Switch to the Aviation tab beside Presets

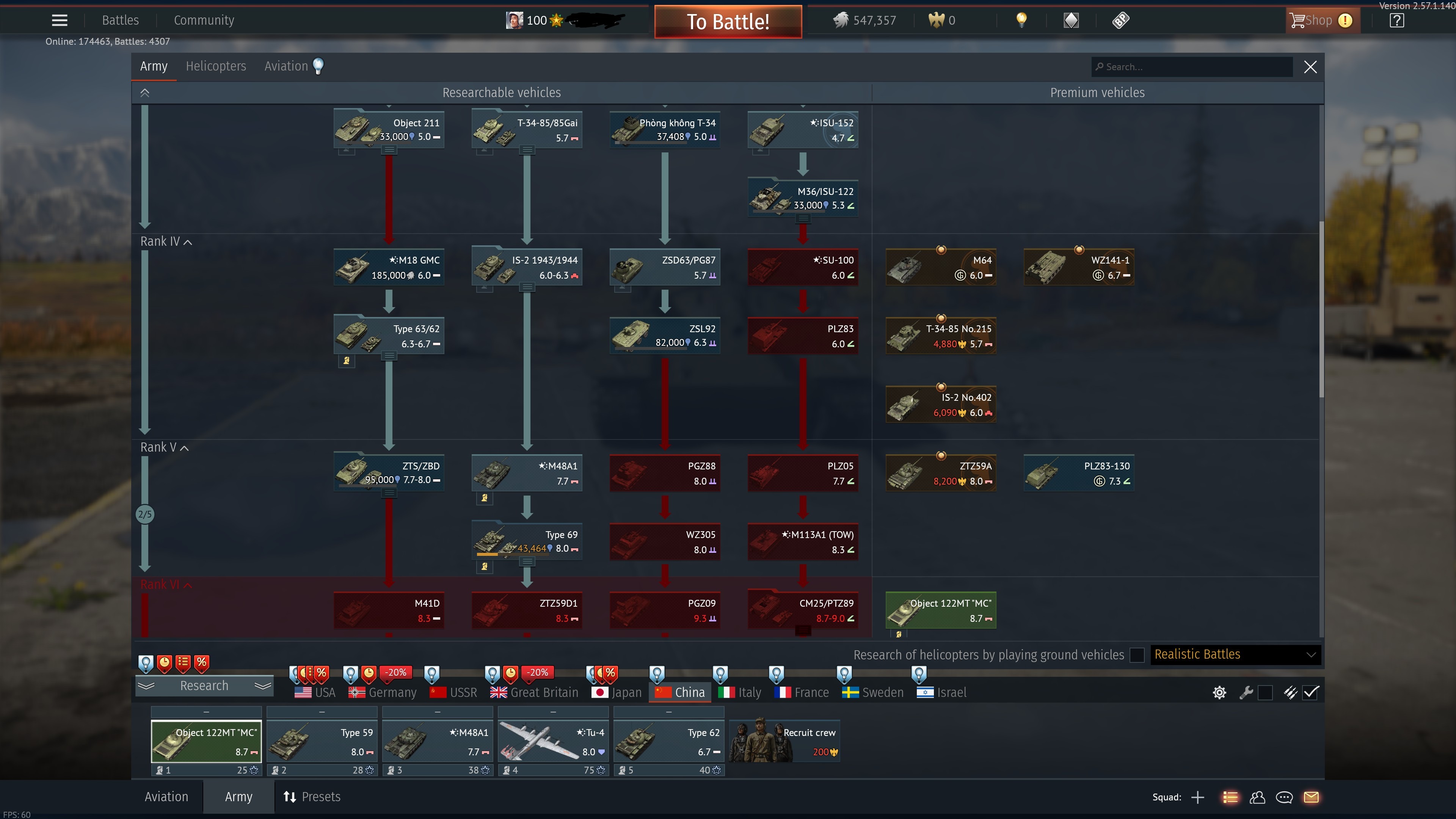click(x=166, y=797)
